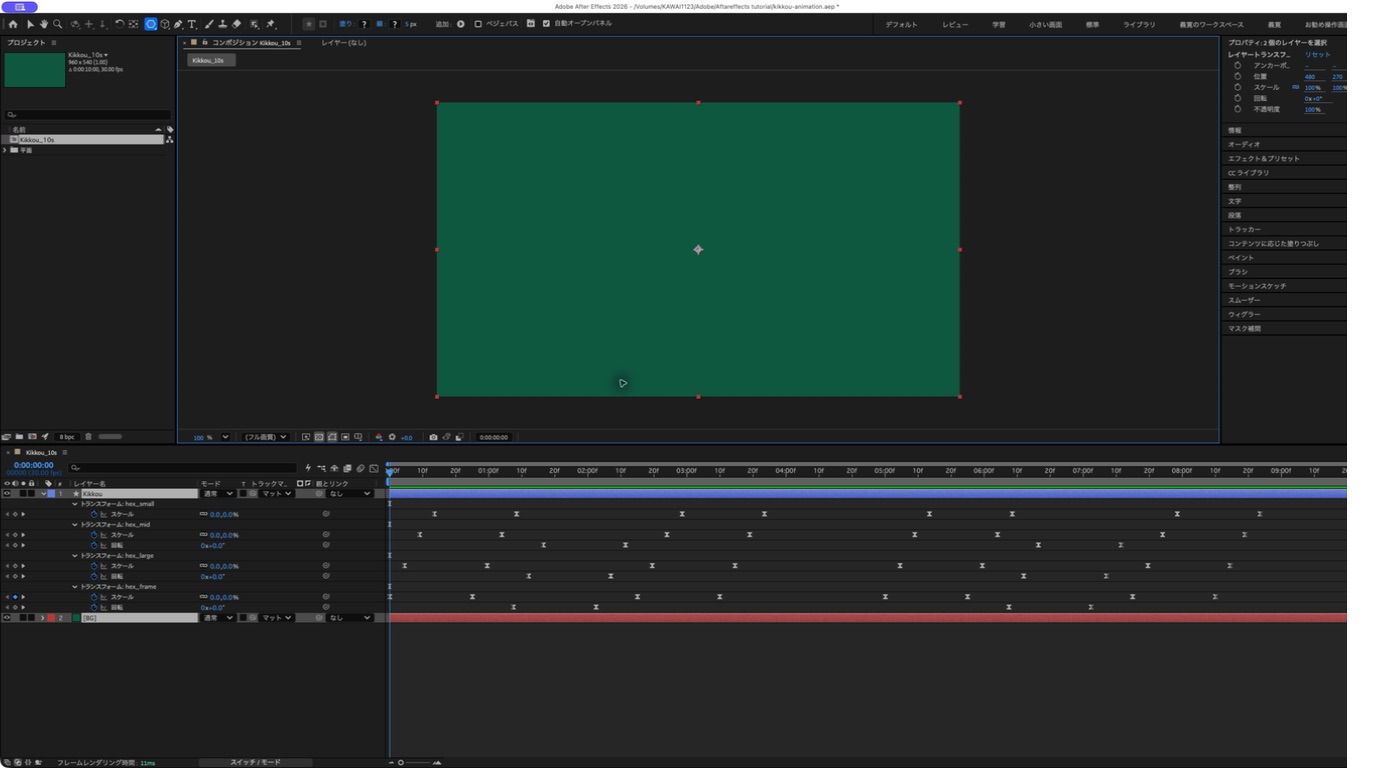Expand the BG layer properties
Screen dimensions: 1395x768
[x=42, y=618]
